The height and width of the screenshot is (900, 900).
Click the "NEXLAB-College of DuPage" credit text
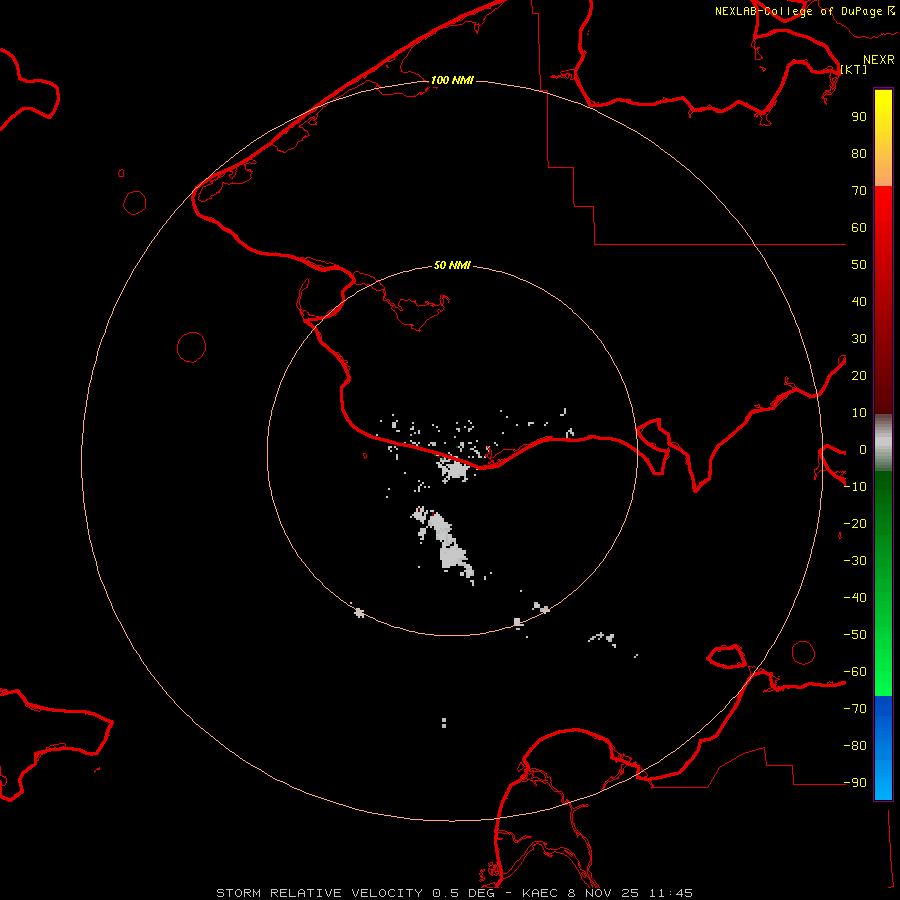point(798,11)
